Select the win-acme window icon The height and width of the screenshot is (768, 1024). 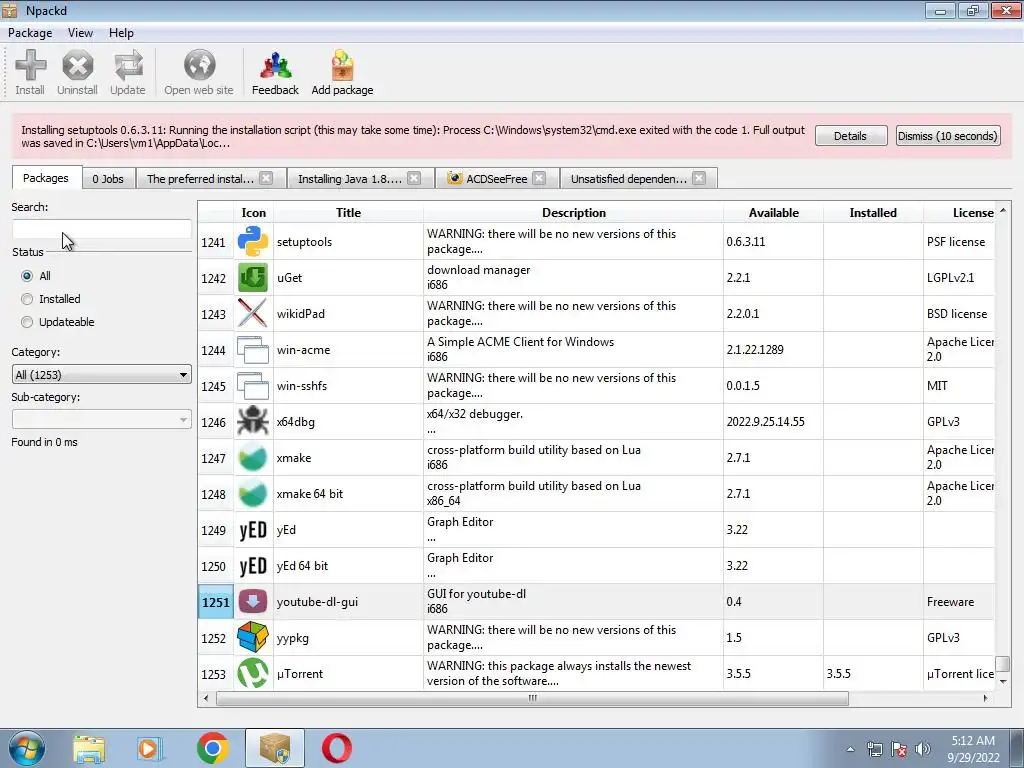(253, 349)
